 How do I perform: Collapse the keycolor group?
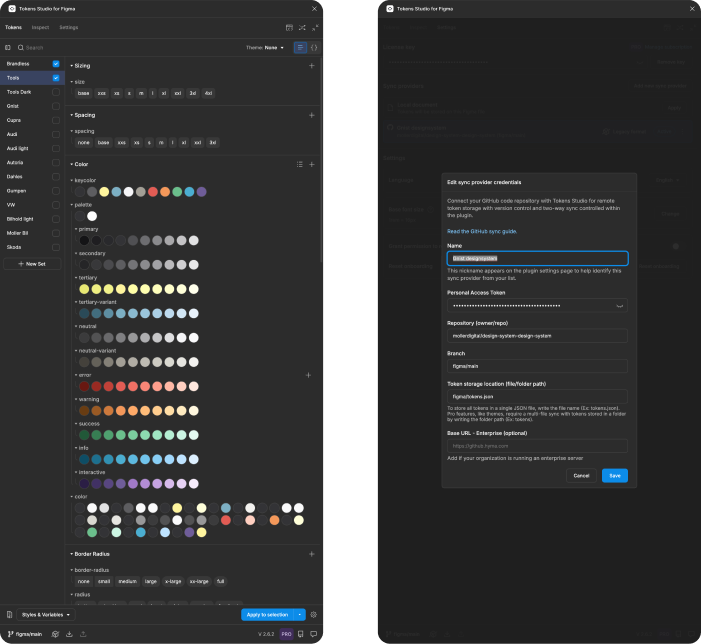pyautogui.click(x=83, y=181)
